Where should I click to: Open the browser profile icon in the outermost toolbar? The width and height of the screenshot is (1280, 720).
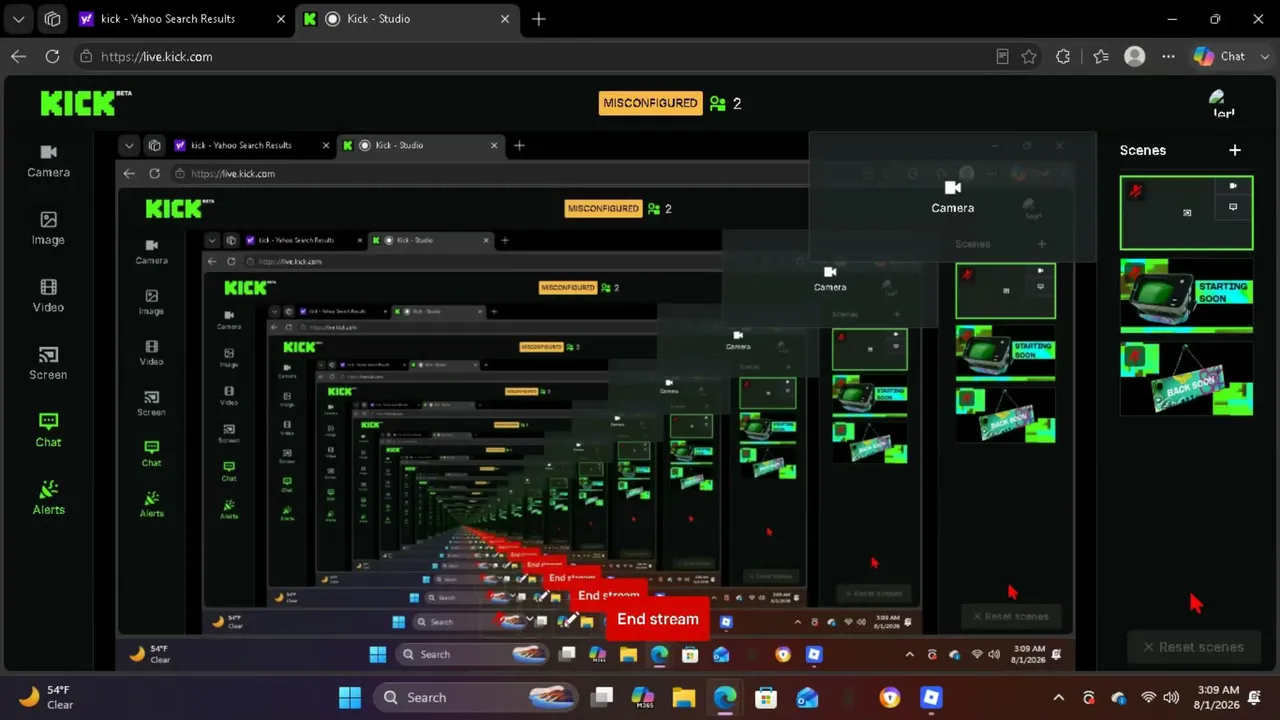coord(1134,57)
